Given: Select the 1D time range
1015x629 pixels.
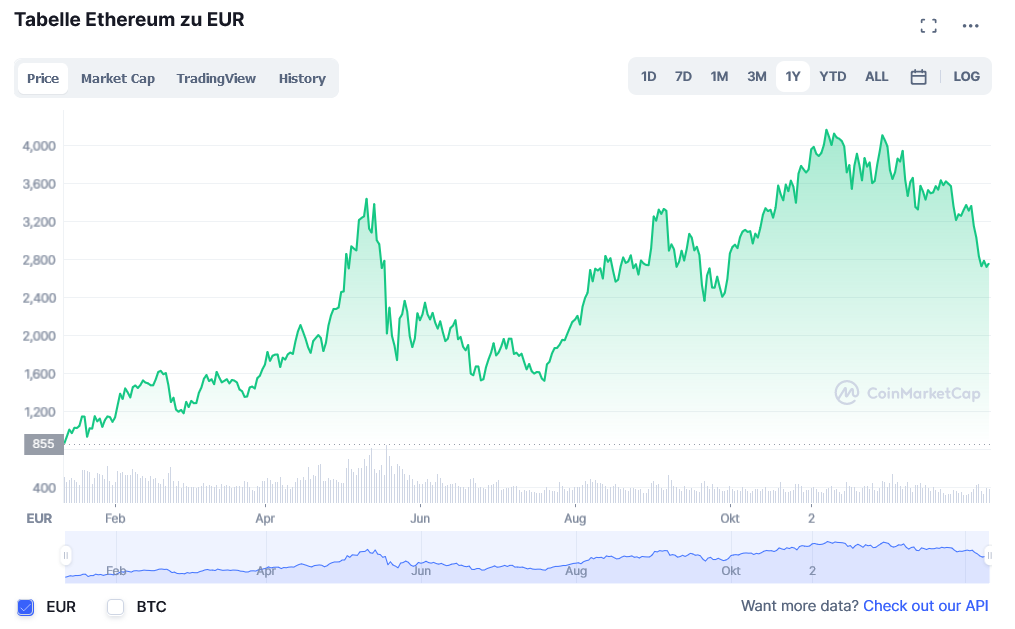Looking at the screenshot, I should pyautogui.click(x=648, y=76).
